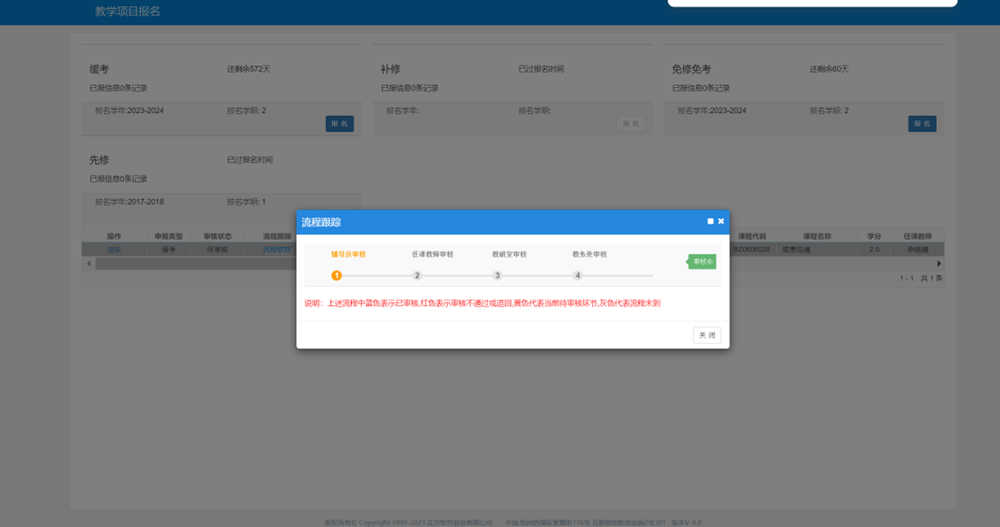This screenshot has width=1000, height=527.
Task: Click step 4 circle for 教务处审核
Action: pyautogui.click(x=577, y=275)
